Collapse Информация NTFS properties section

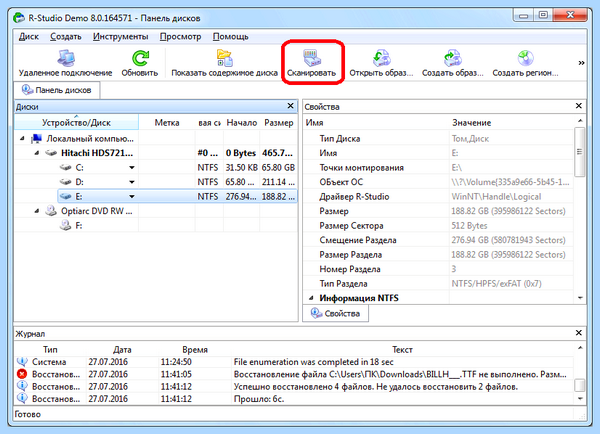tap(311, 298)
